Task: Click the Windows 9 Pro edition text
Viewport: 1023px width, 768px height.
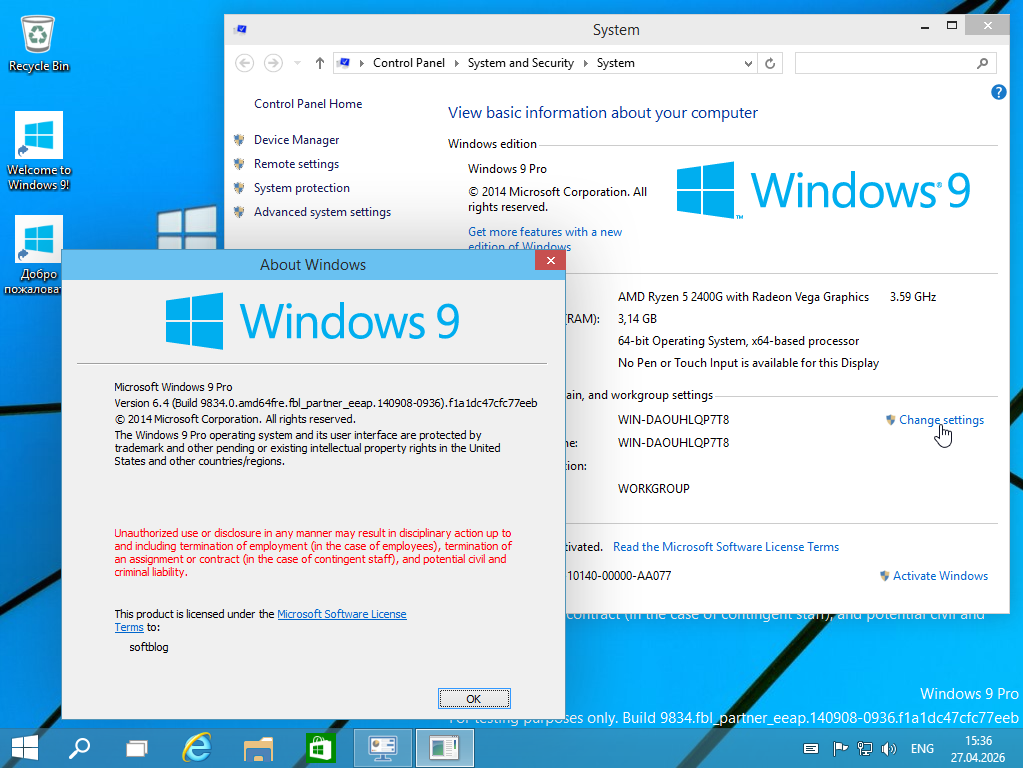Action: [507, 169]
